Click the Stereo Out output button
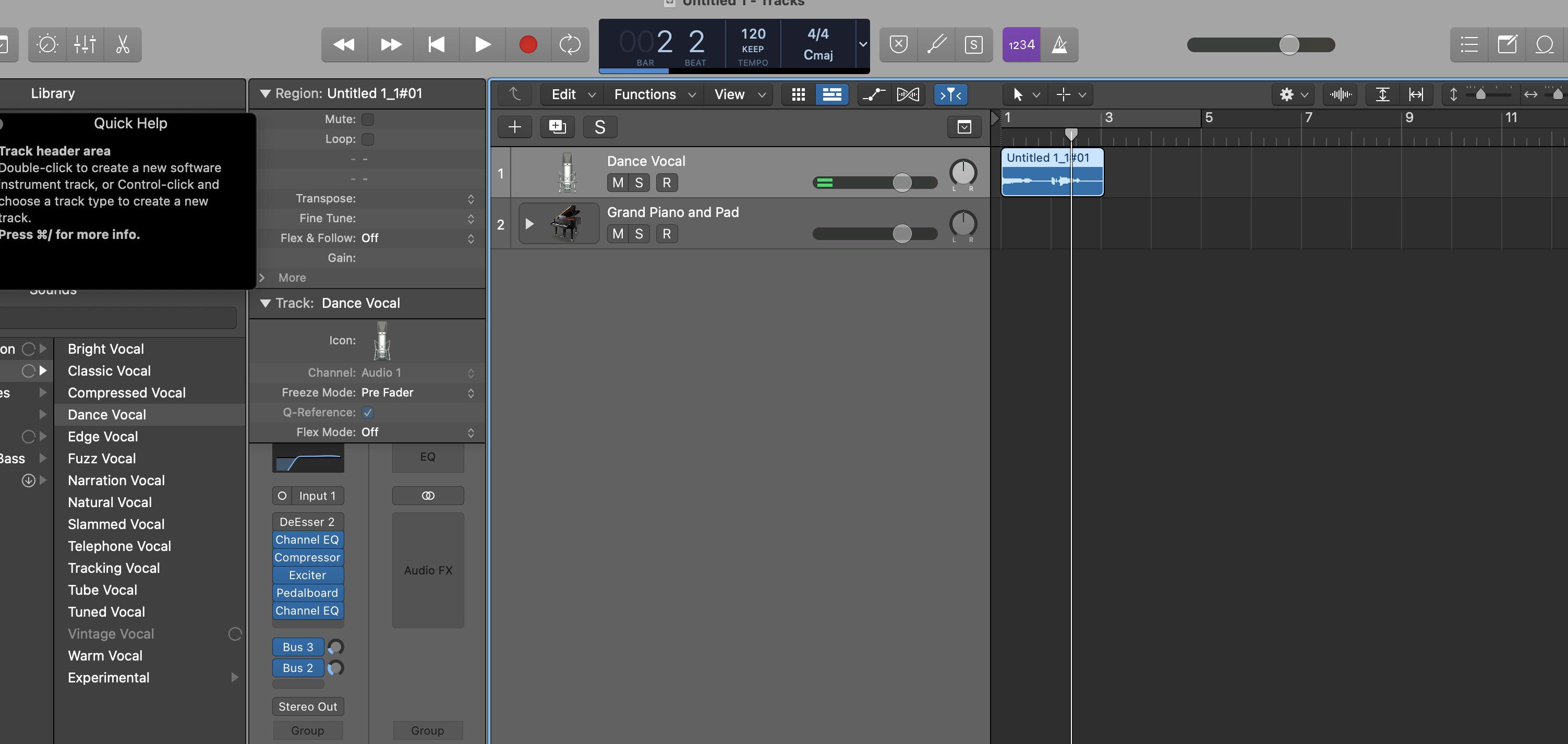 (307, 706)
